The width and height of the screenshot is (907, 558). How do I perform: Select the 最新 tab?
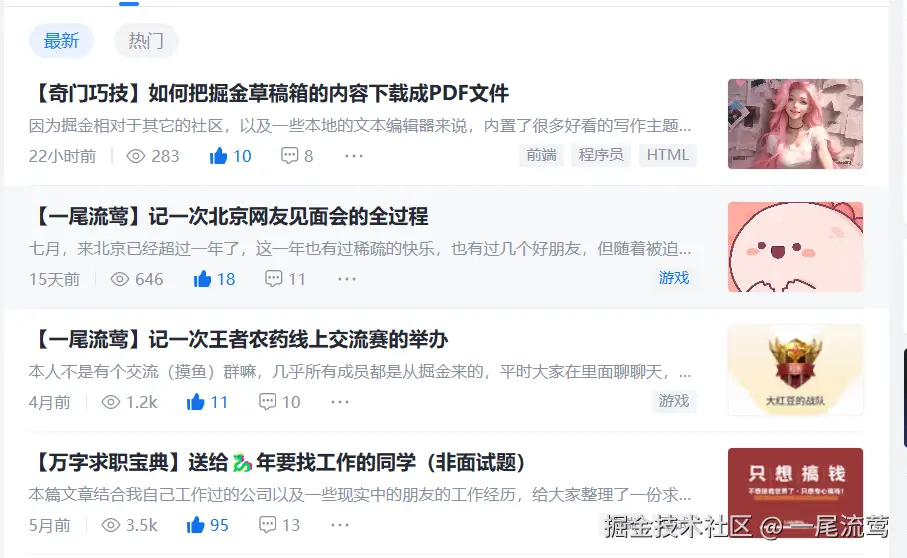pos(61,40)
